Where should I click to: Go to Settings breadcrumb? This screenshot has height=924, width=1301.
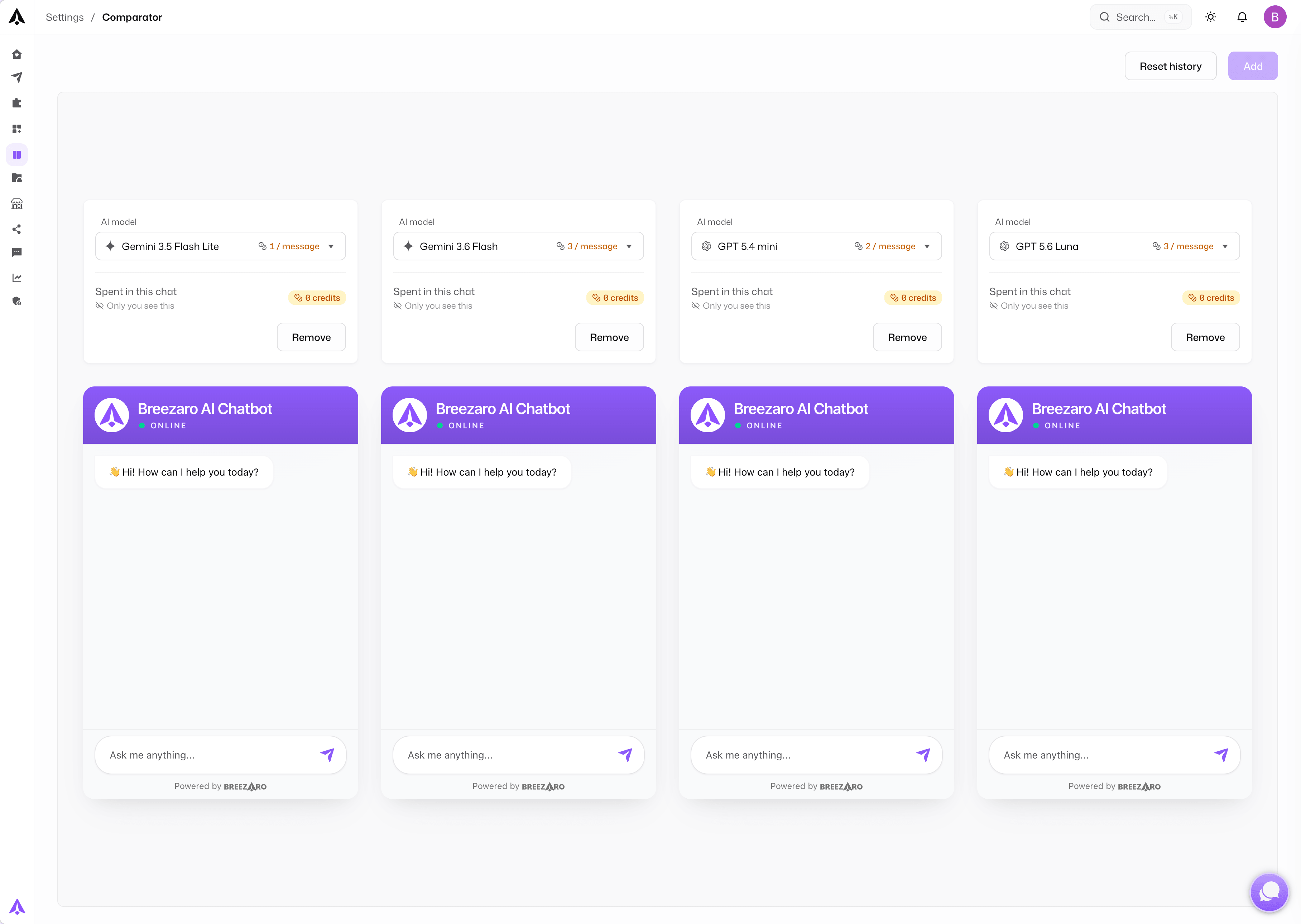pyautogui.click(x=64, y=17)
